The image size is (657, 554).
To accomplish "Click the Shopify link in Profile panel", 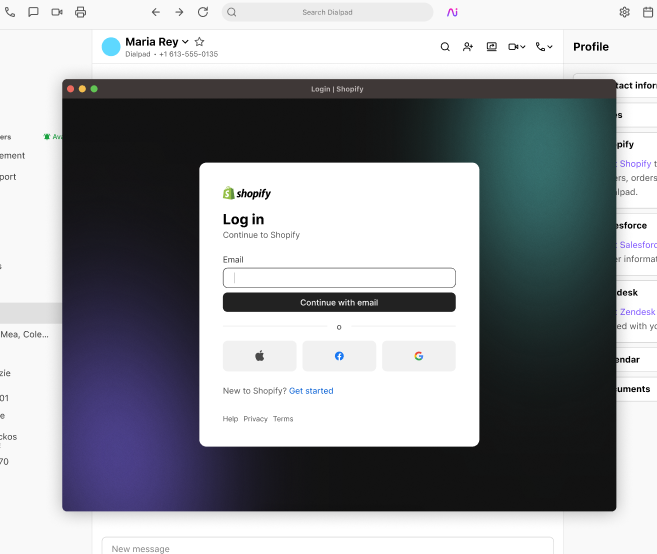I will [x=635, y=164].
